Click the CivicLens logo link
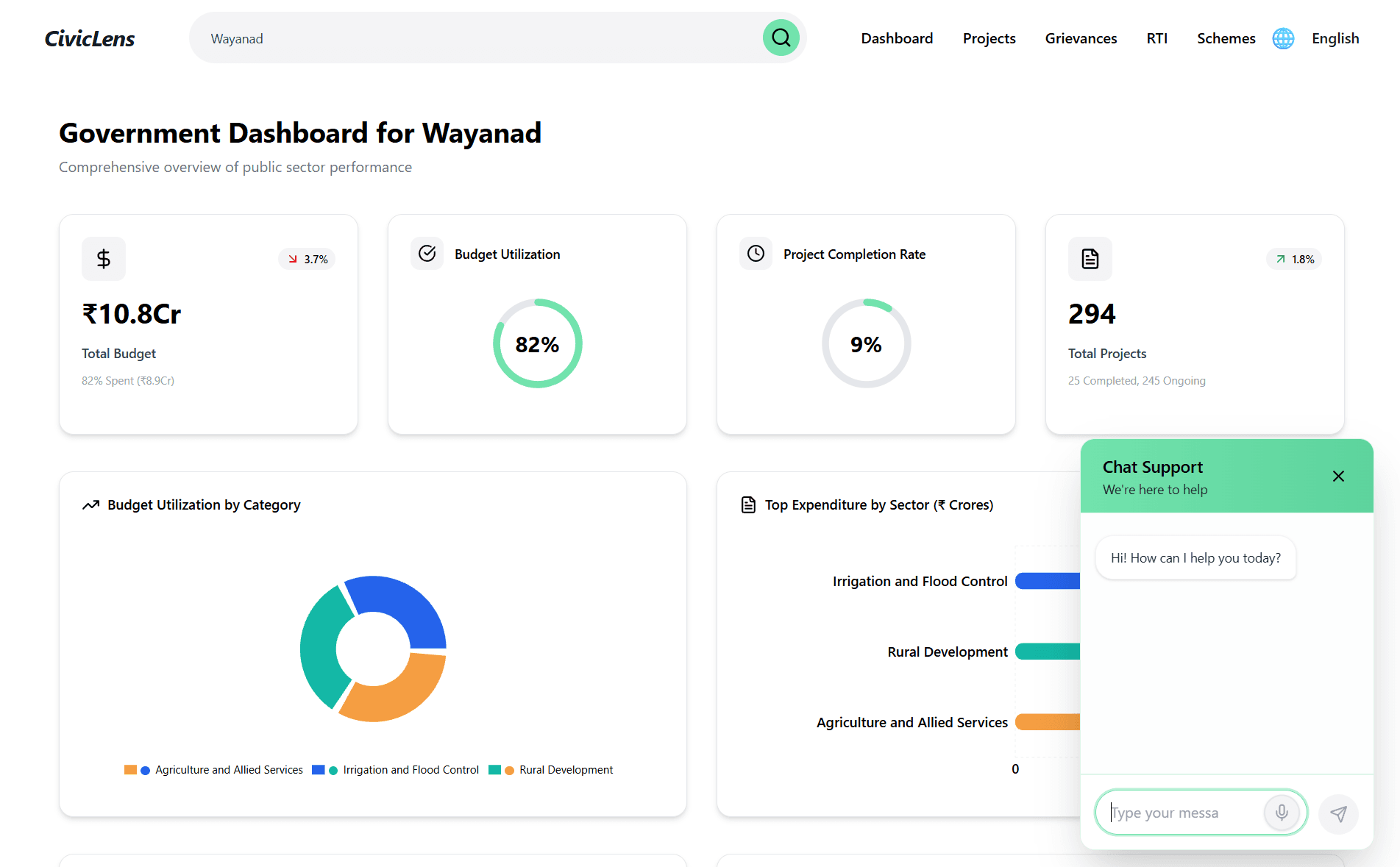Viewport: 1400px width, 867px height. point(89,38)
